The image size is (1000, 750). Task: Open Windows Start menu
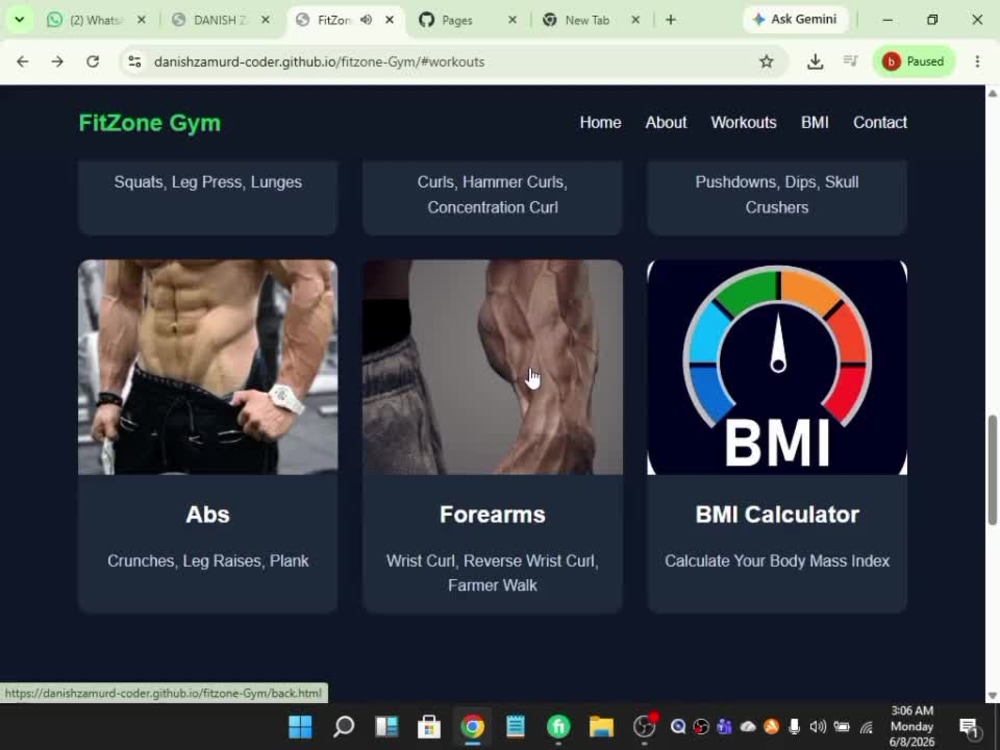[300, 726]
